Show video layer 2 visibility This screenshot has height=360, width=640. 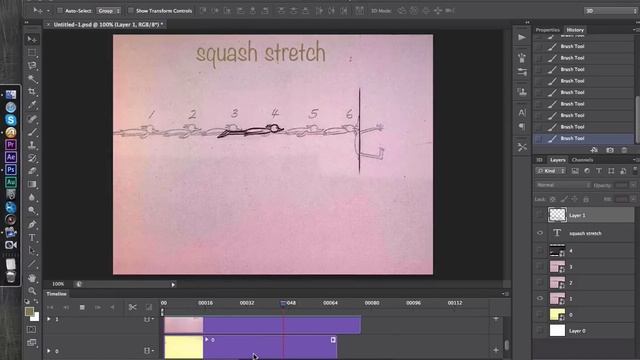point(540,283)
